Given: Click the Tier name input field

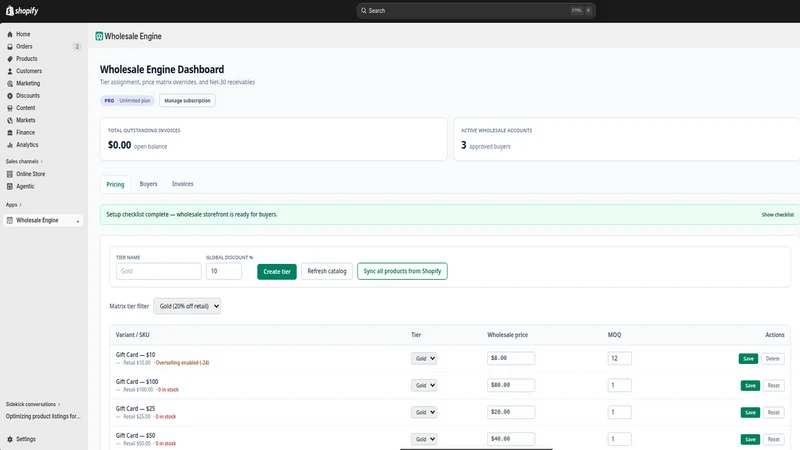Looking at the screenshot, I should click(159, 271).
